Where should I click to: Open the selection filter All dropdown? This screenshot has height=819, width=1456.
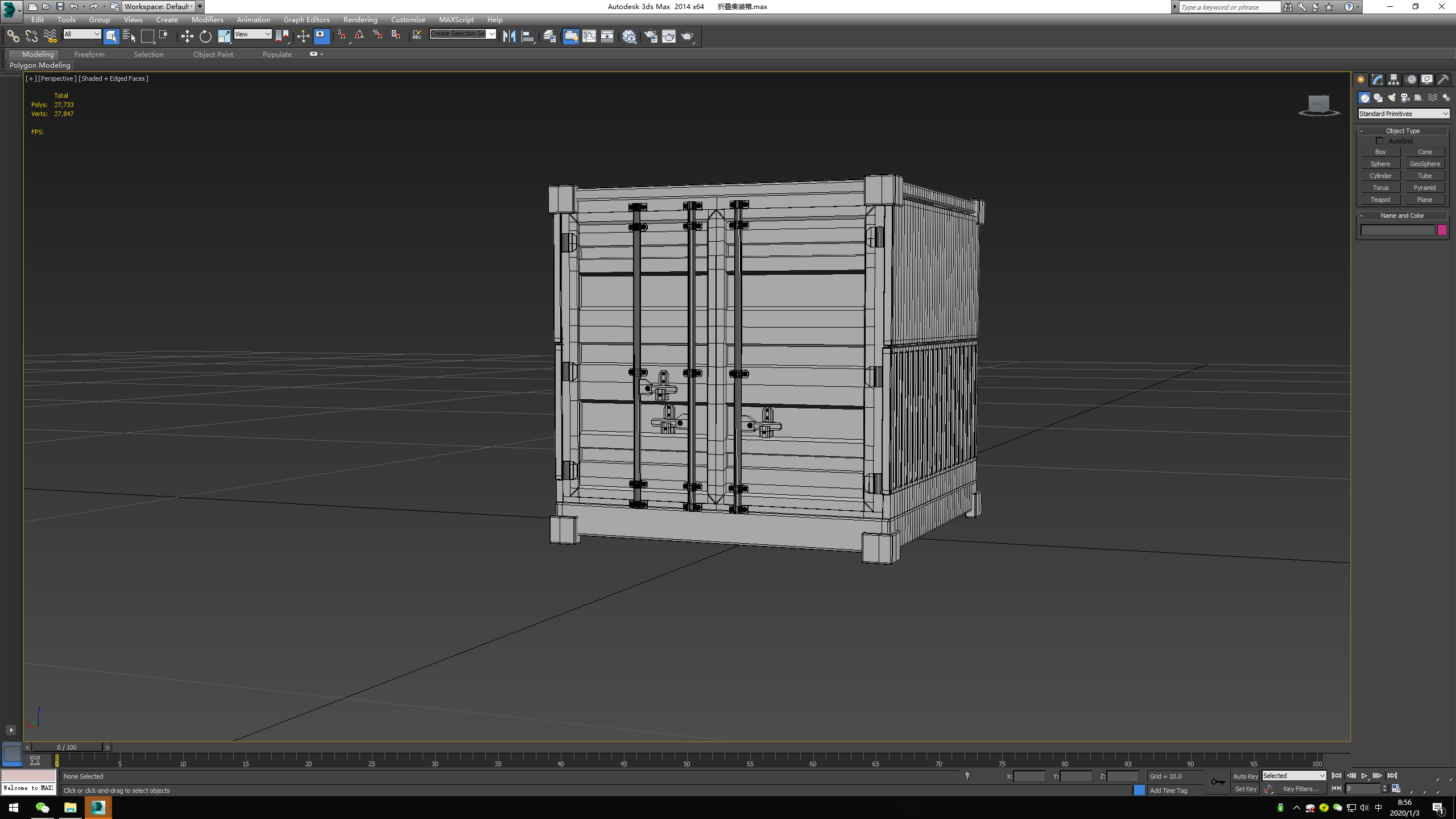point(82,34)
